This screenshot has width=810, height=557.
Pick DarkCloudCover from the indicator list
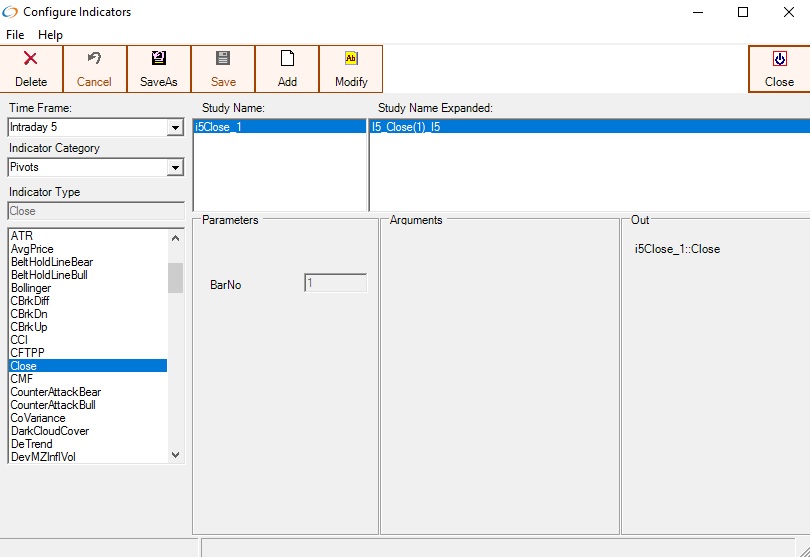(50, 431)
